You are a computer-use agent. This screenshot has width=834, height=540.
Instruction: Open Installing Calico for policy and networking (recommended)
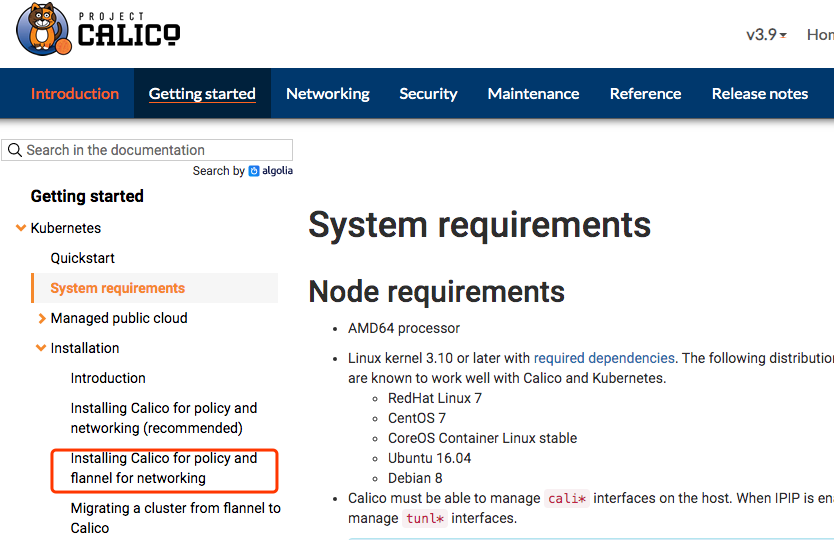[x=164, y=418]
